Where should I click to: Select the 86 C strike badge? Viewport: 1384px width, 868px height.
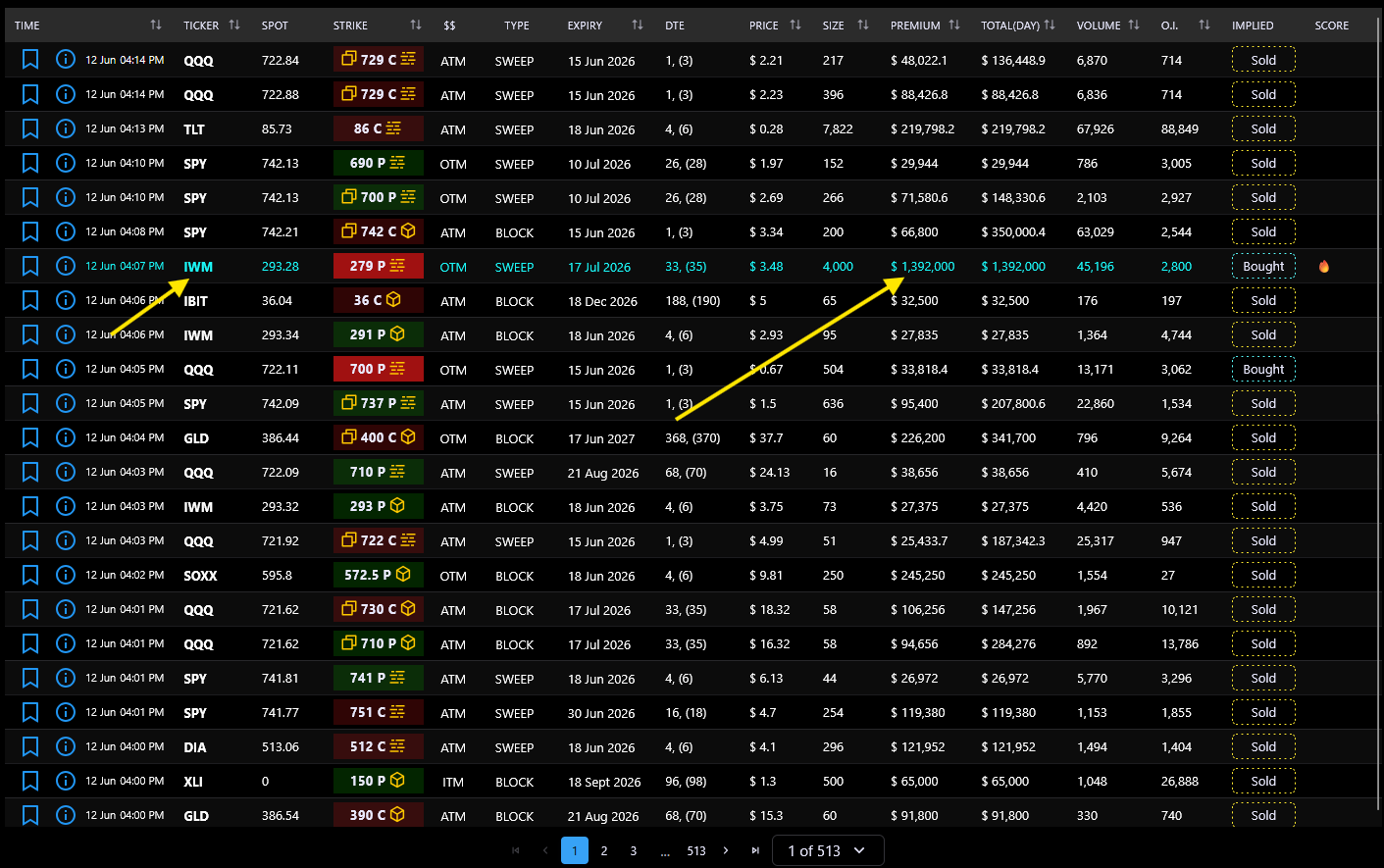[x=379, y=128]
